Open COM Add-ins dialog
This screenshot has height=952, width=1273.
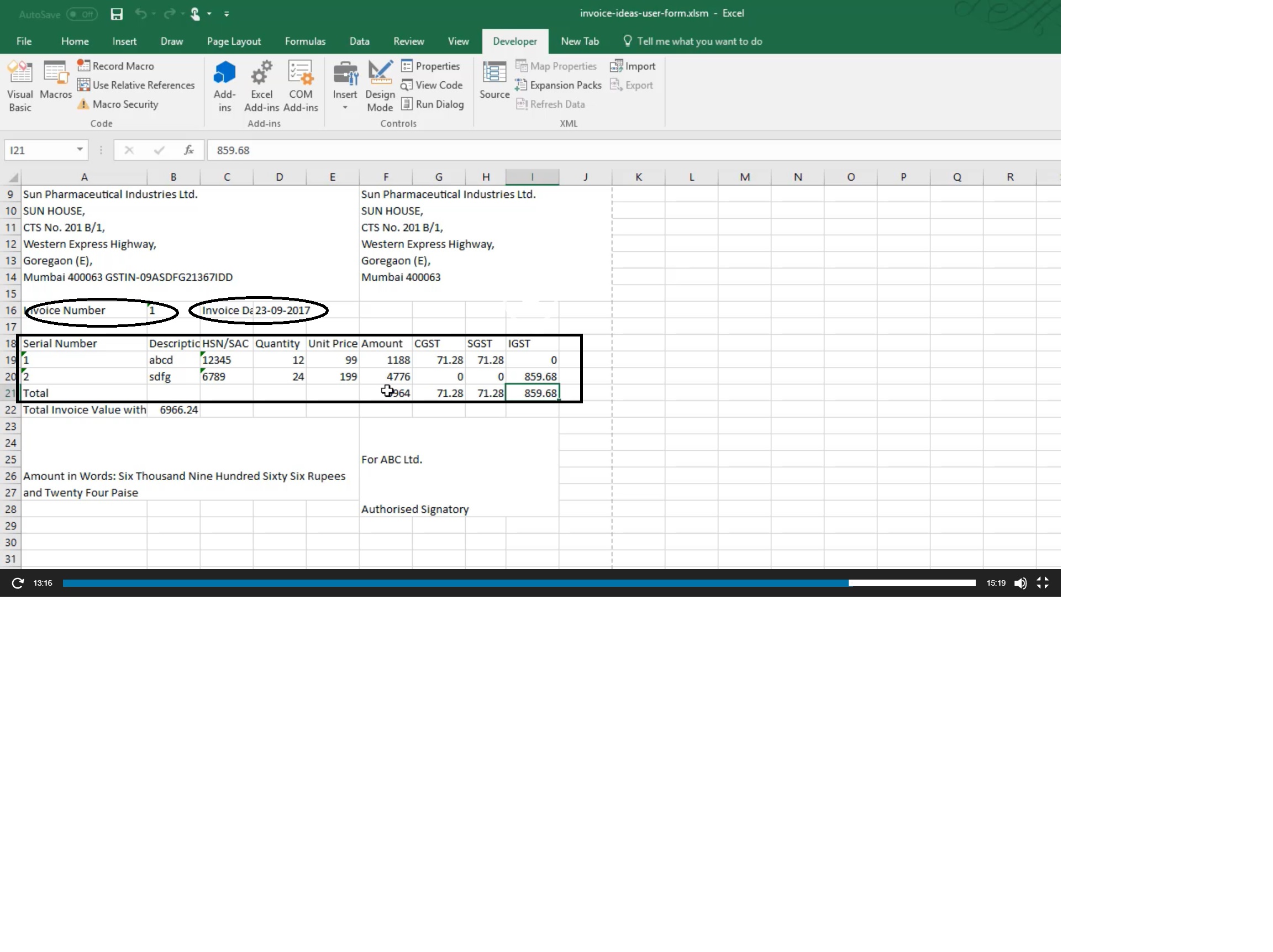(301, 85)
